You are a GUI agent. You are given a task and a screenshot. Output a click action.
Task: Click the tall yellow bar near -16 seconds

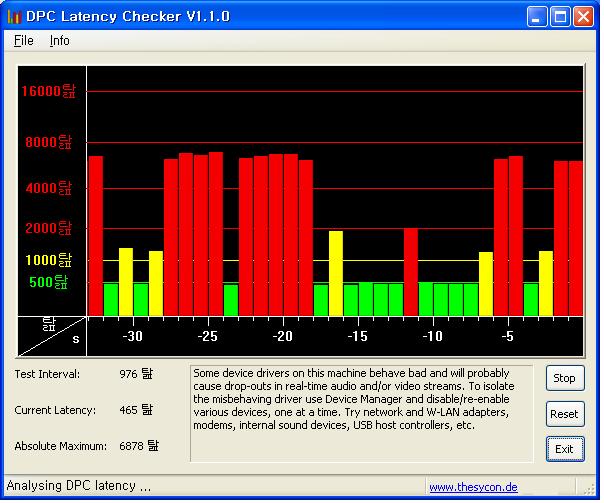336,273
